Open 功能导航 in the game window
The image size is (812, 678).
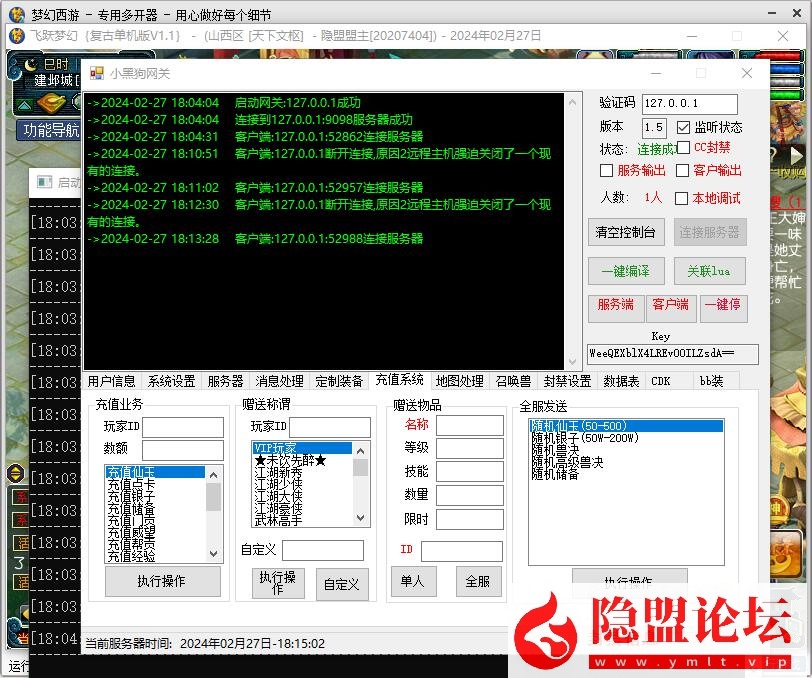[x=51, y=130]
